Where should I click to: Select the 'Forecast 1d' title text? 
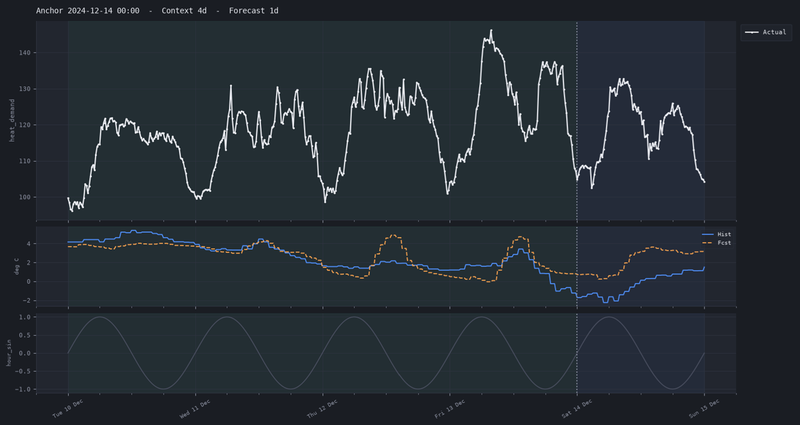tap(254, 11)
